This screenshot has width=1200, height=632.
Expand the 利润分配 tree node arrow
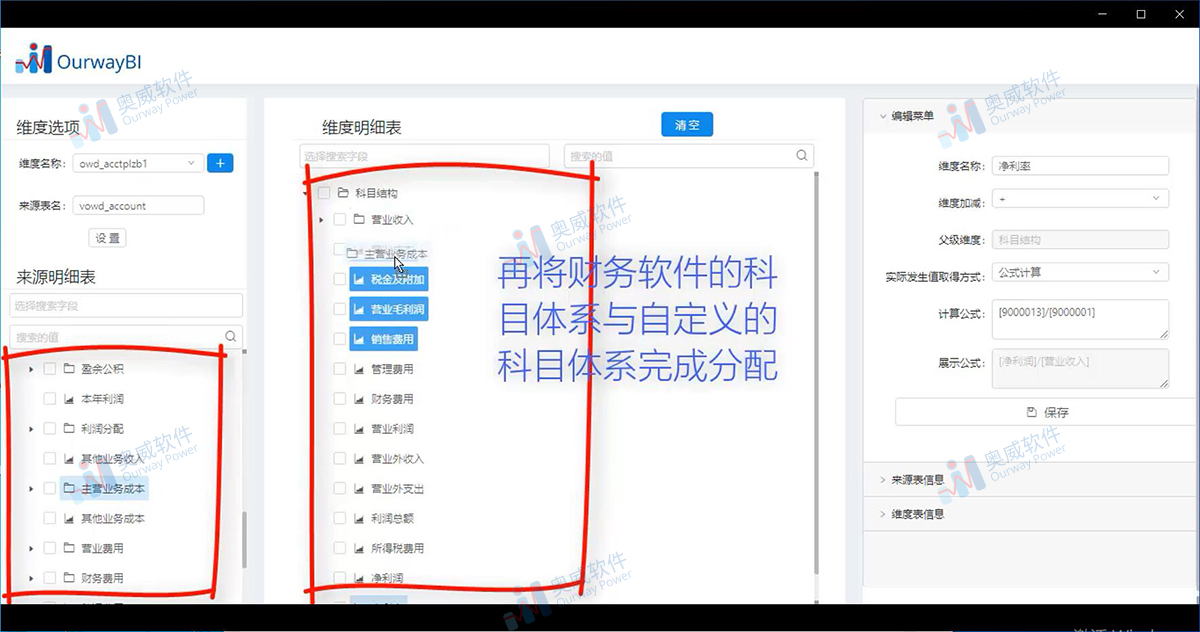tap(31, 429)
